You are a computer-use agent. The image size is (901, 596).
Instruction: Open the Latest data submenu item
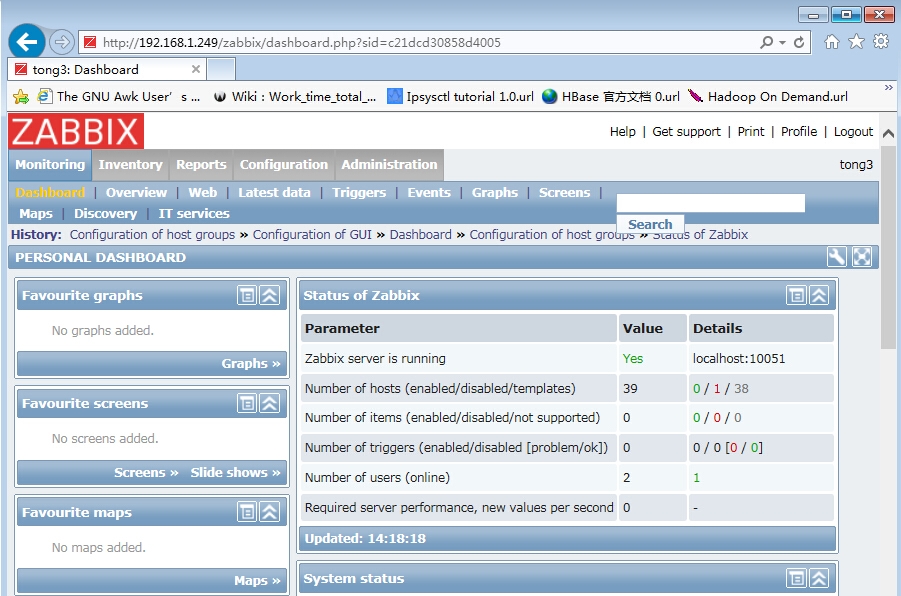[x=274, y=193]
